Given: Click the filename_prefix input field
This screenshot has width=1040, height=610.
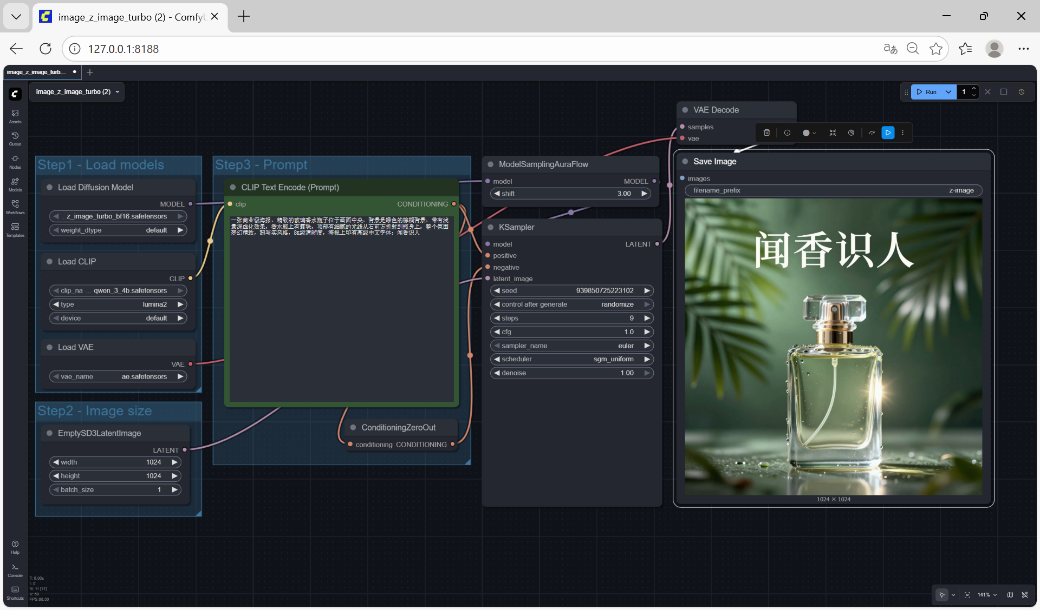Looking at the screenshot, I should click(833, 190).
